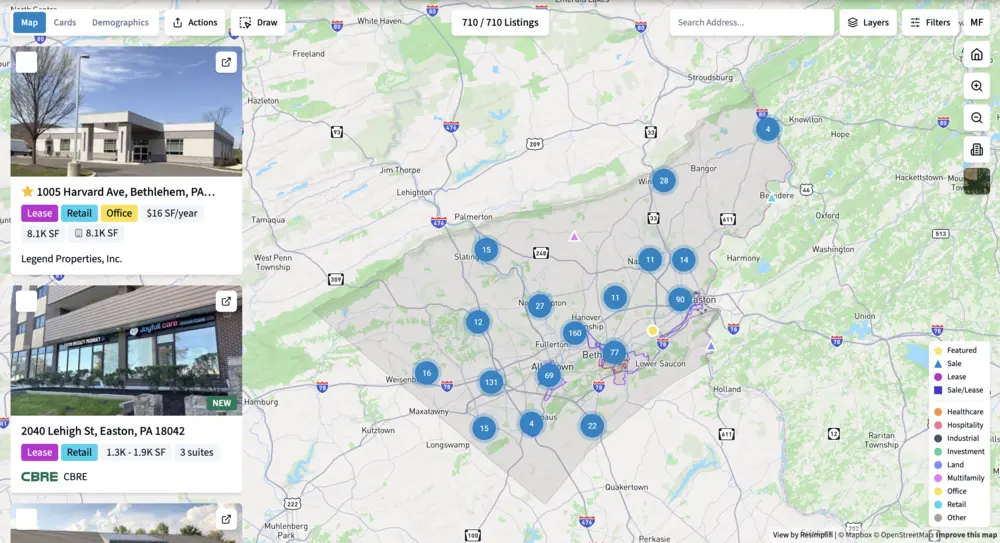Screen dimensions: 1000x543
Task: Click the purple triangle marker near Palmerton
Action: coord(574,237)
